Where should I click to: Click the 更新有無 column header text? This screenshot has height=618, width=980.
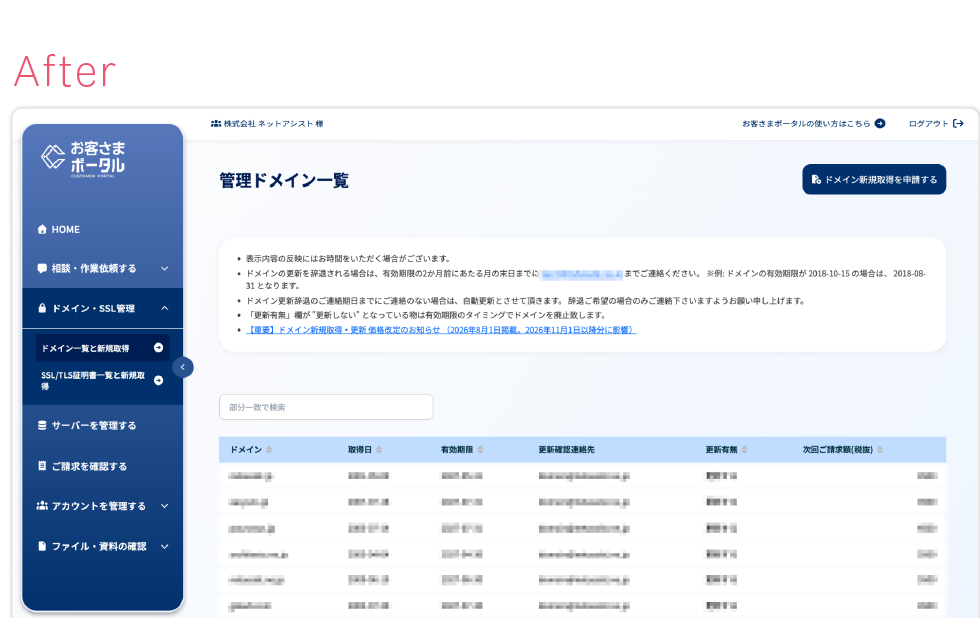point(721,450)
